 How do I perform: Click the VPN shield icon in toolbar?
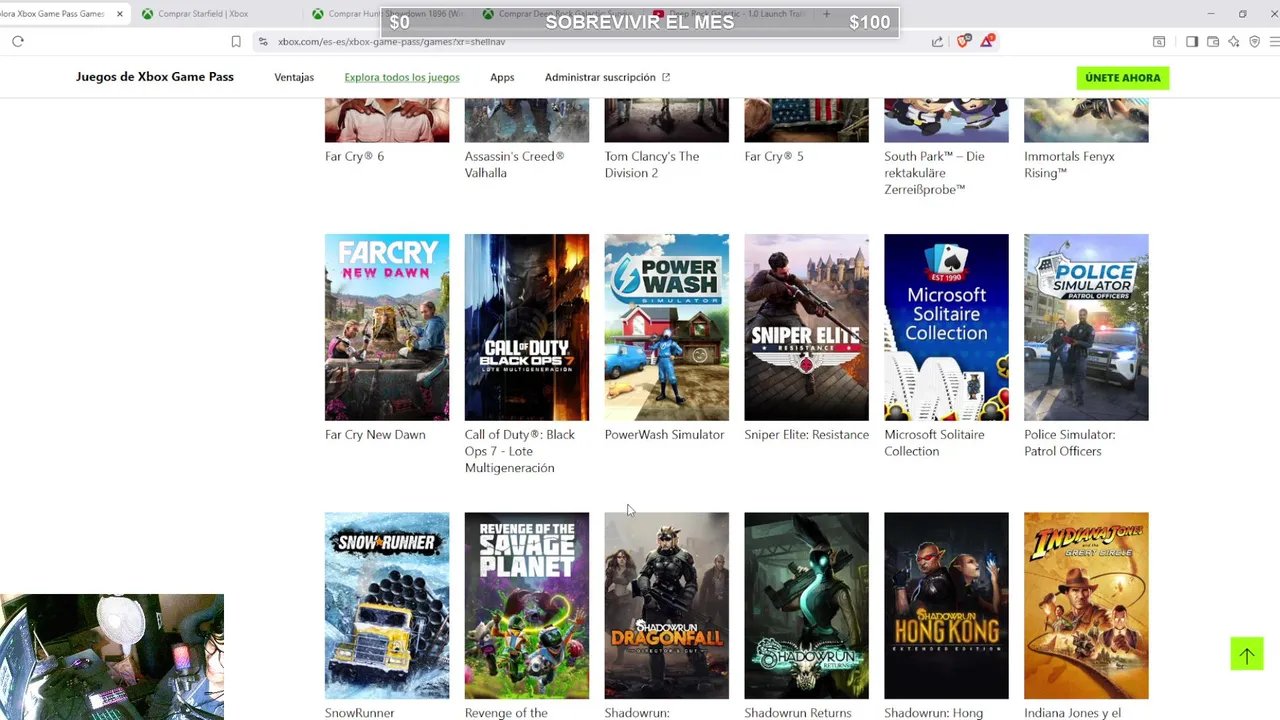coord(1255,41)
